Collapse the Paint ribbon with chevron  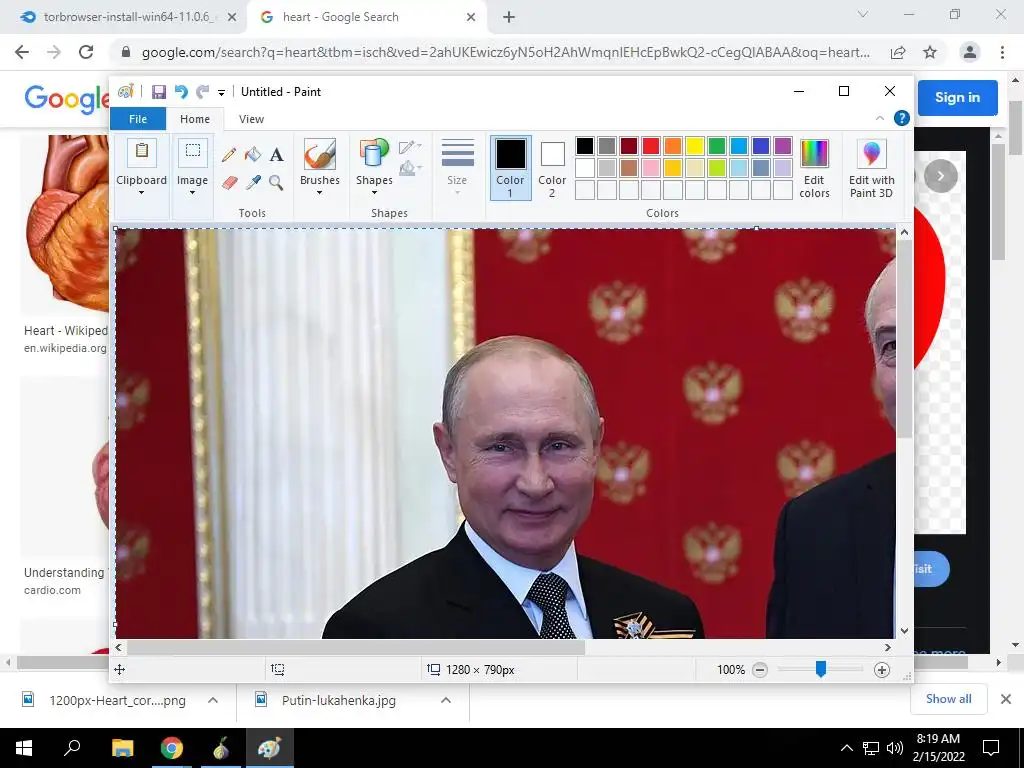pos(880,118)
